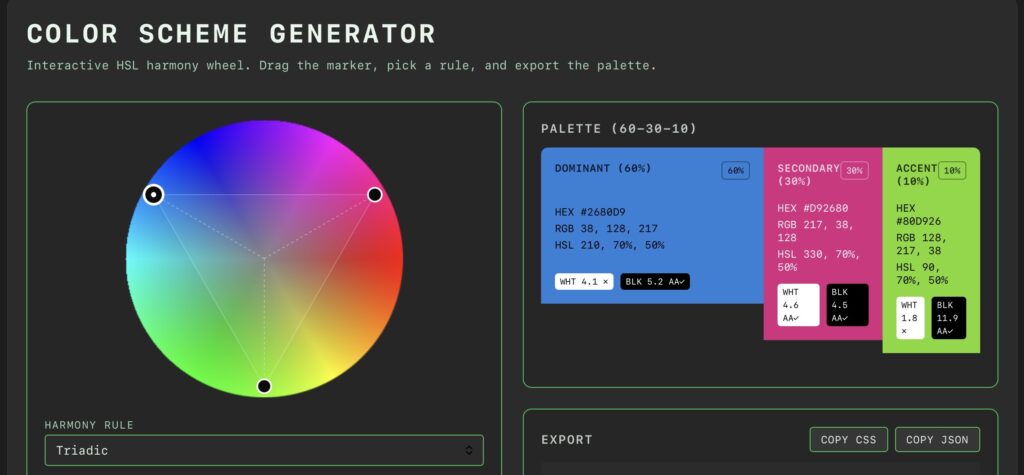Click the HSL 210, 70%, 50% text
The image size is (1024, 475).
pos(609,245)
